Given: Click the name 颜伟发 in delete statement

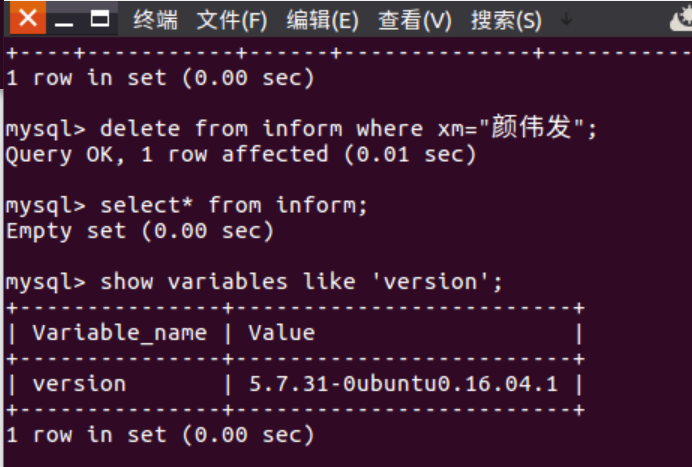Looking at the screenshot, I should pyautogui.click(x=531, y=127).
